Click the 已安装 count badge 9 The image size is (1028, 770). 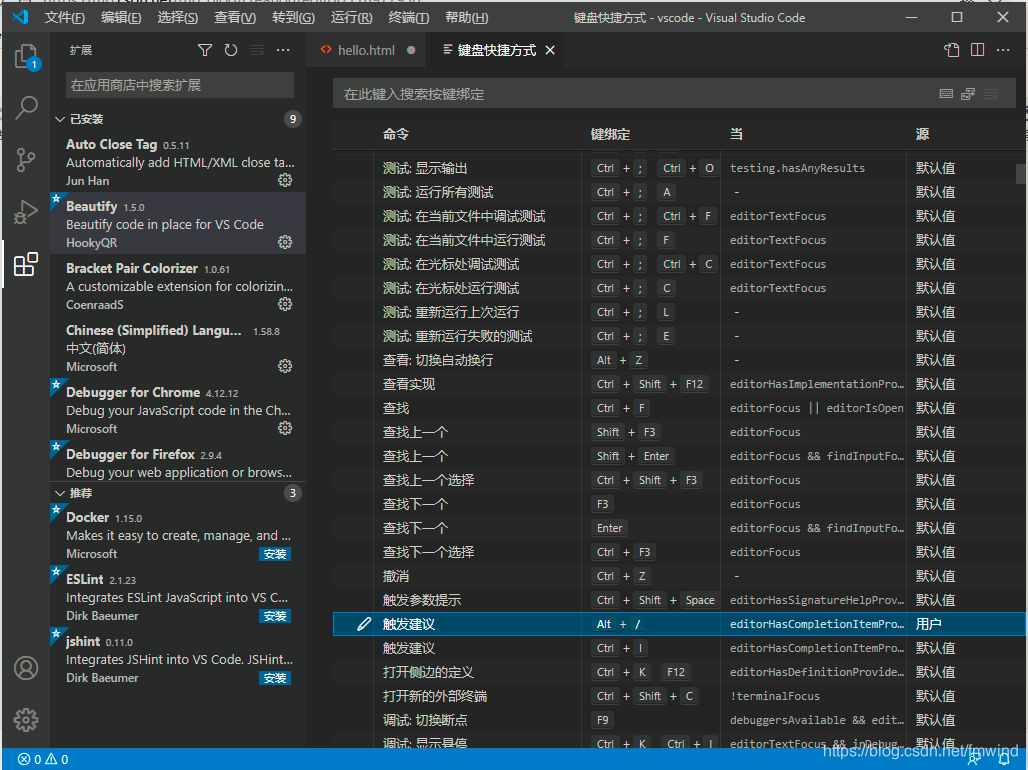point(292,119)
